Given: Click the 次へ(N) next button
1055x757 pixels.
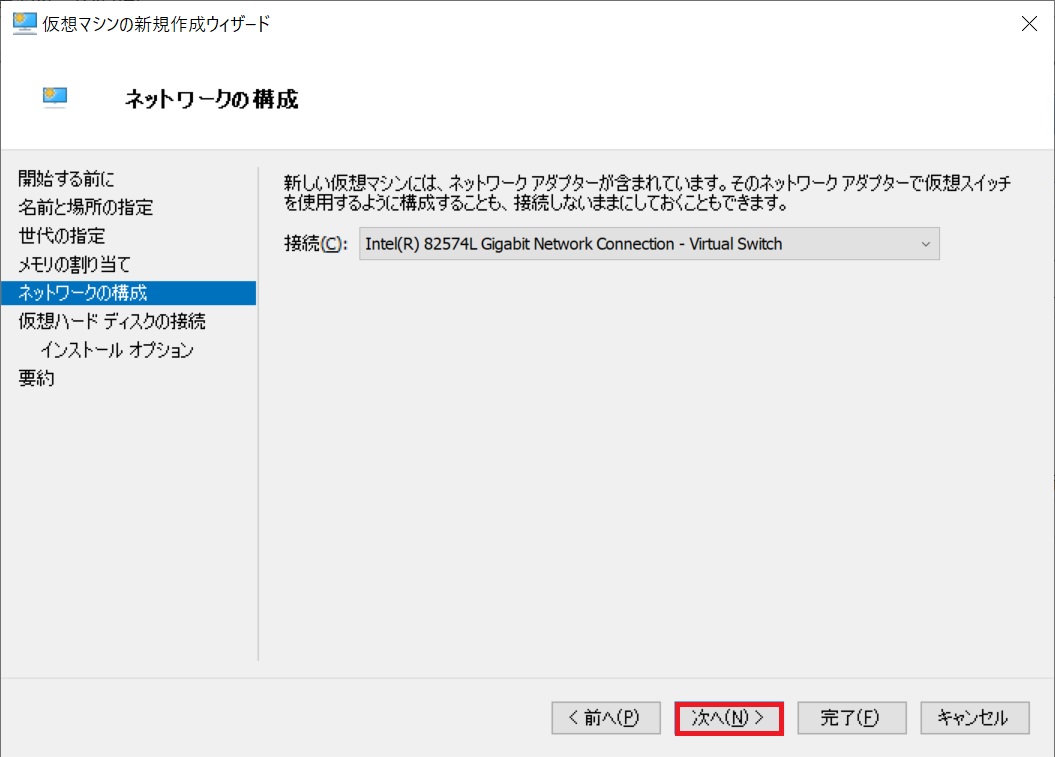Looking at the screenshot, I should [729, 718].
